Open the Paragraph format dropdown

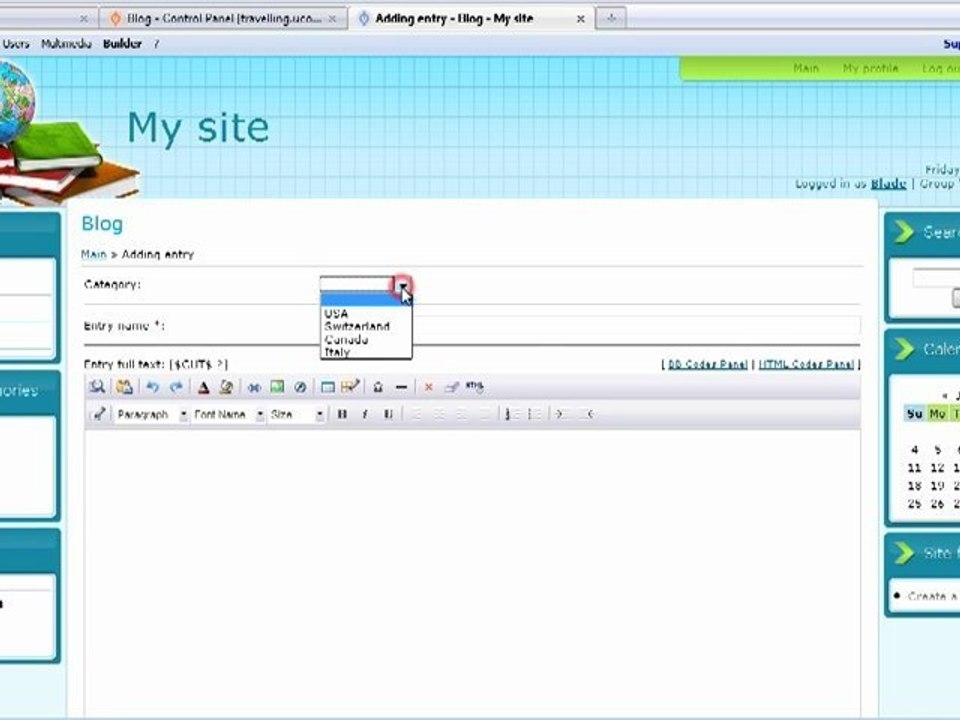[151, 414]
